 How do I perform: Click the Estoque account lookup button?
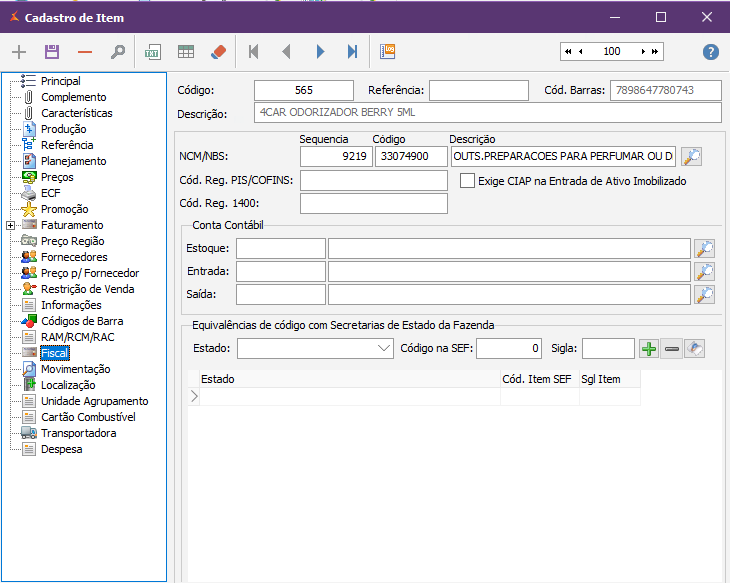click(x=705, y=248)
